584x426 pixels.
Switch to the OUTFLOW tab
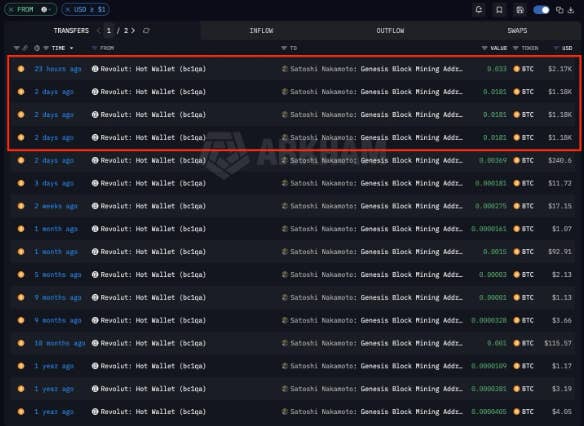tap(390, 31)
